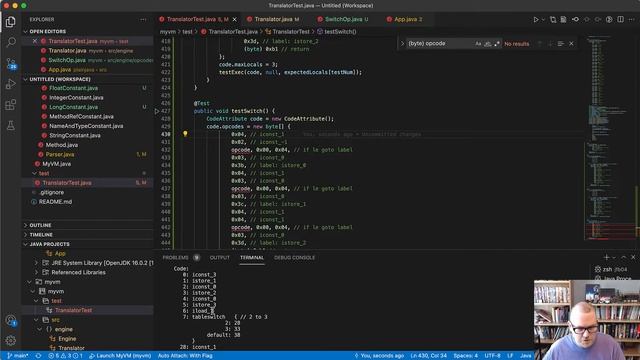Collapse the test folder in workspace tree

tap(34, 173)
